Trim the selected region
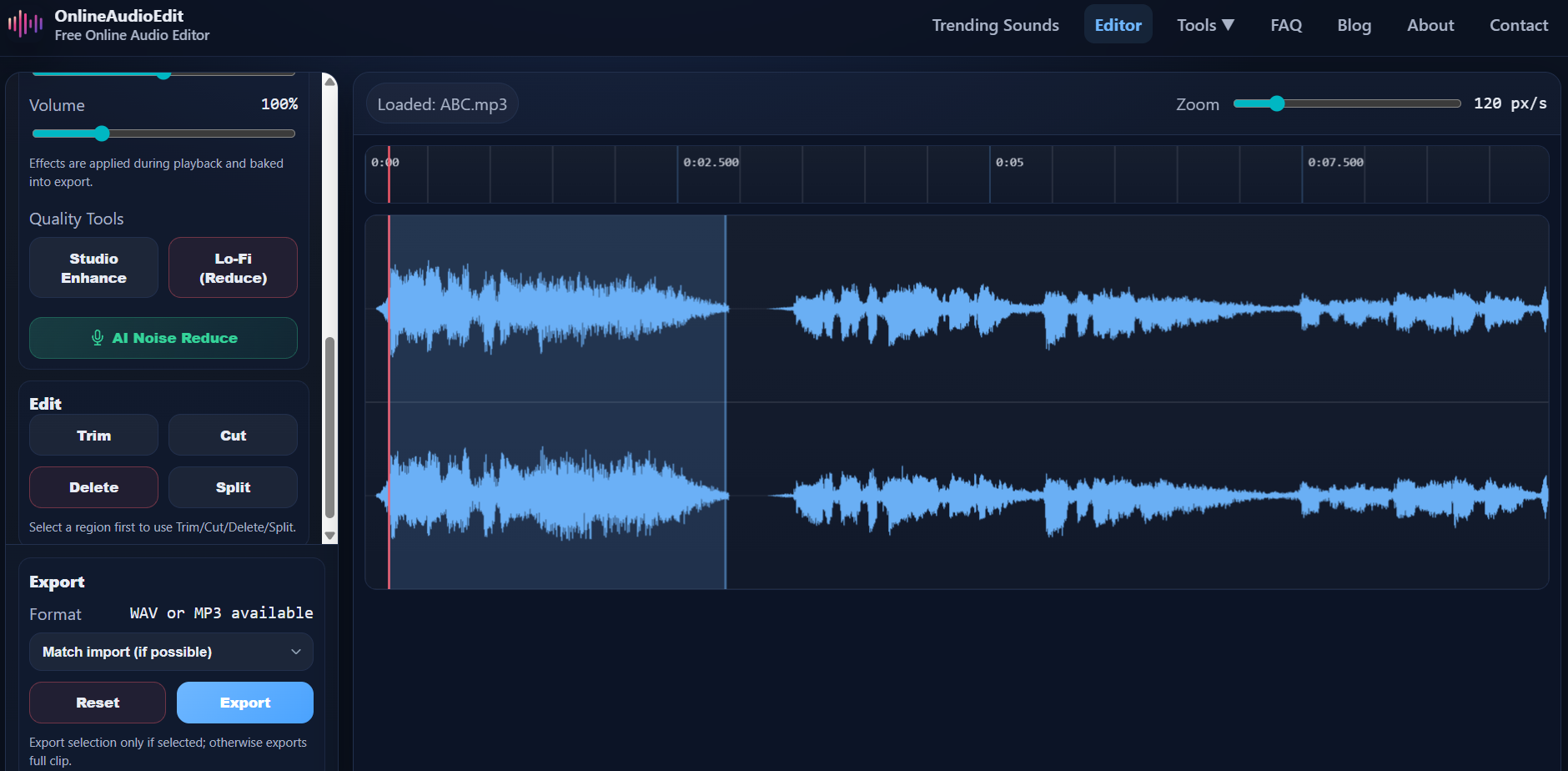Screen dimensions: 1568x771 (x=93, y=436)
